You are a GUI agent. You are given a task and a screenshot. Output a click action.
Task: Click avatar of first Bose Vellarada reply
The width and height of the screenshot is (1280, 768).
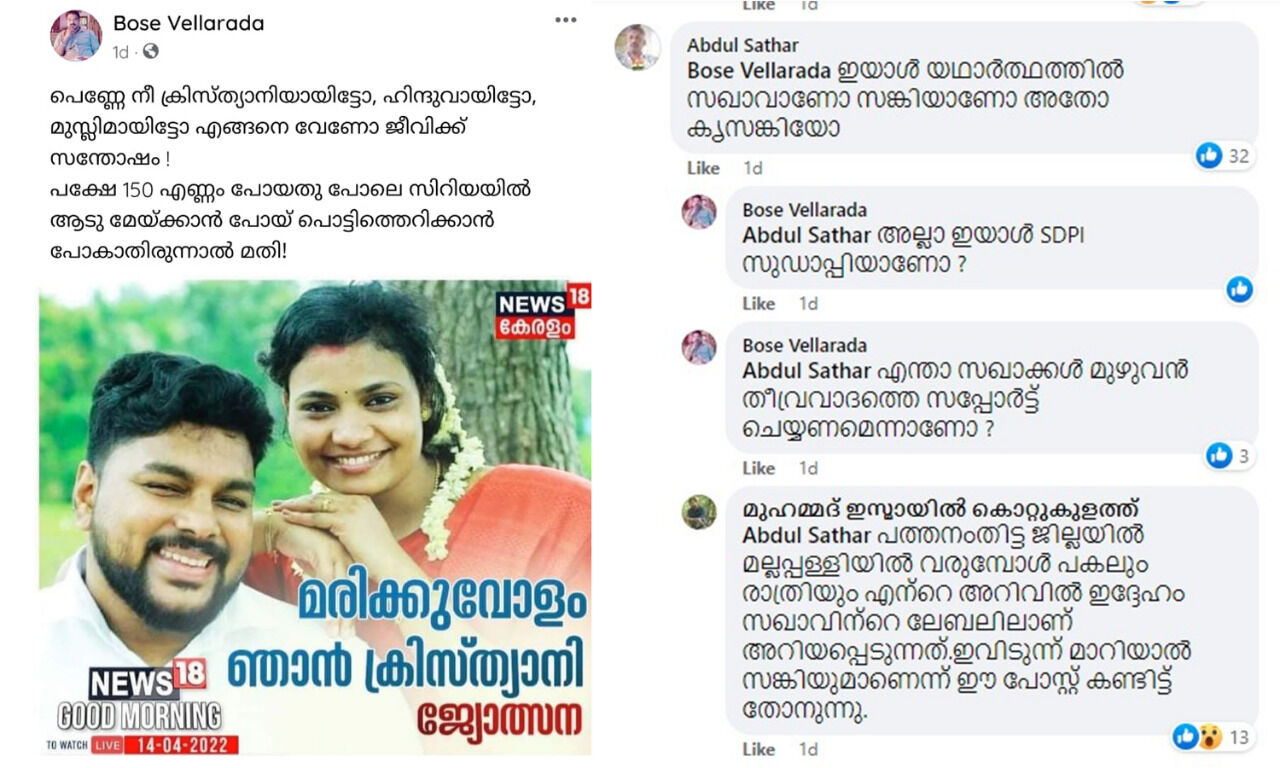699,212
